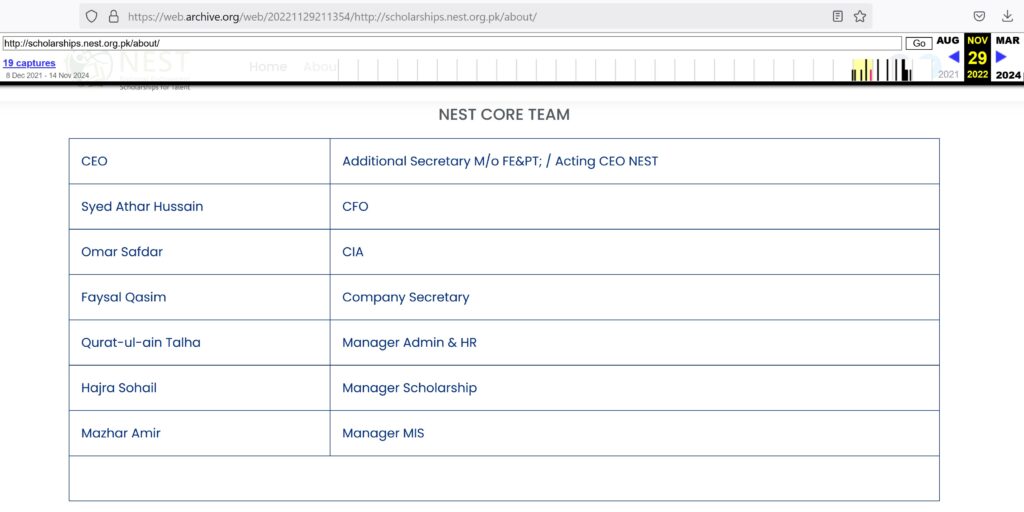Click the CEO table cell

[199, 161]
